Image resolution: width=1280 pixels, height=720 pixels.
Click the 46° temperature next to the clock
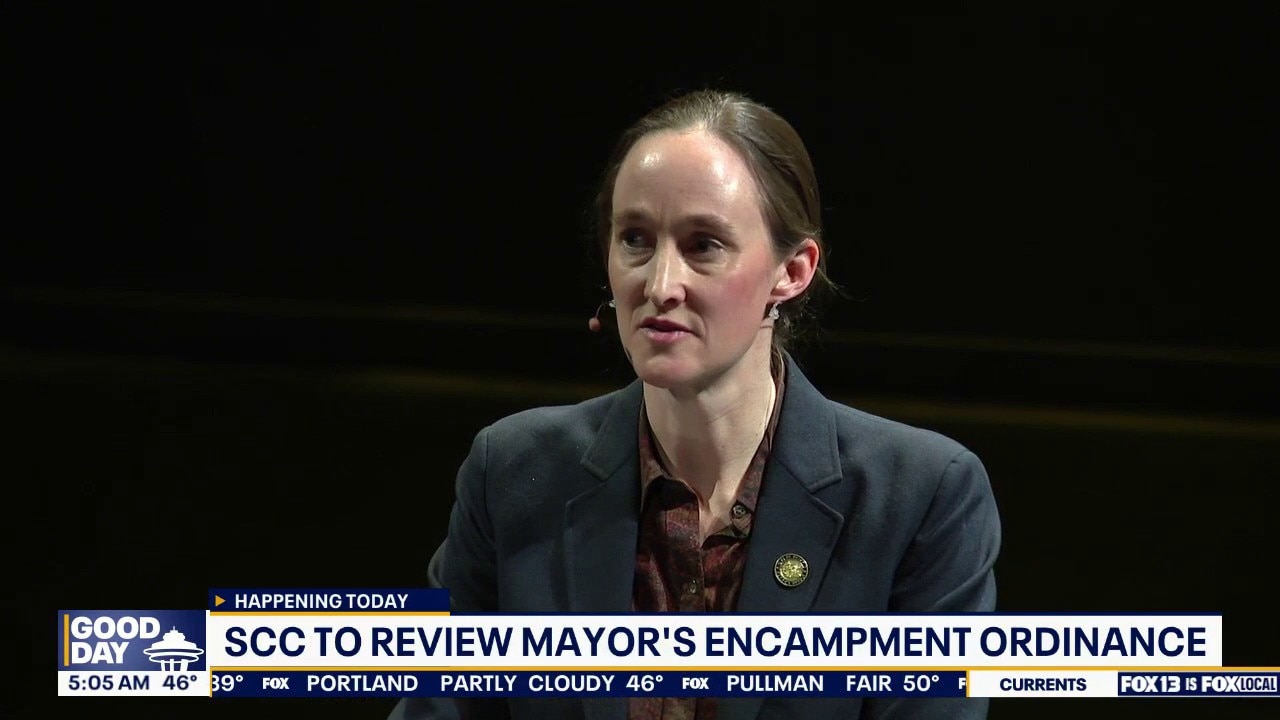(x=180, y=684)
